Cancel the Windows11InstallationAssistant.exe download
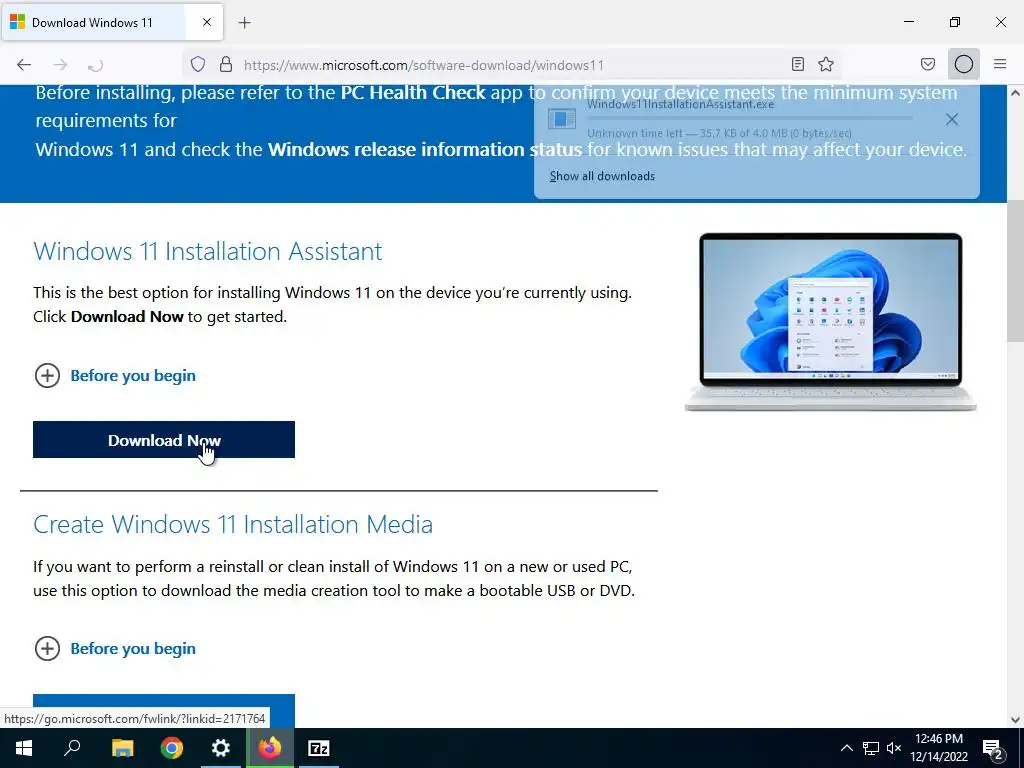1024x768 pixels. tap(952, 119)
